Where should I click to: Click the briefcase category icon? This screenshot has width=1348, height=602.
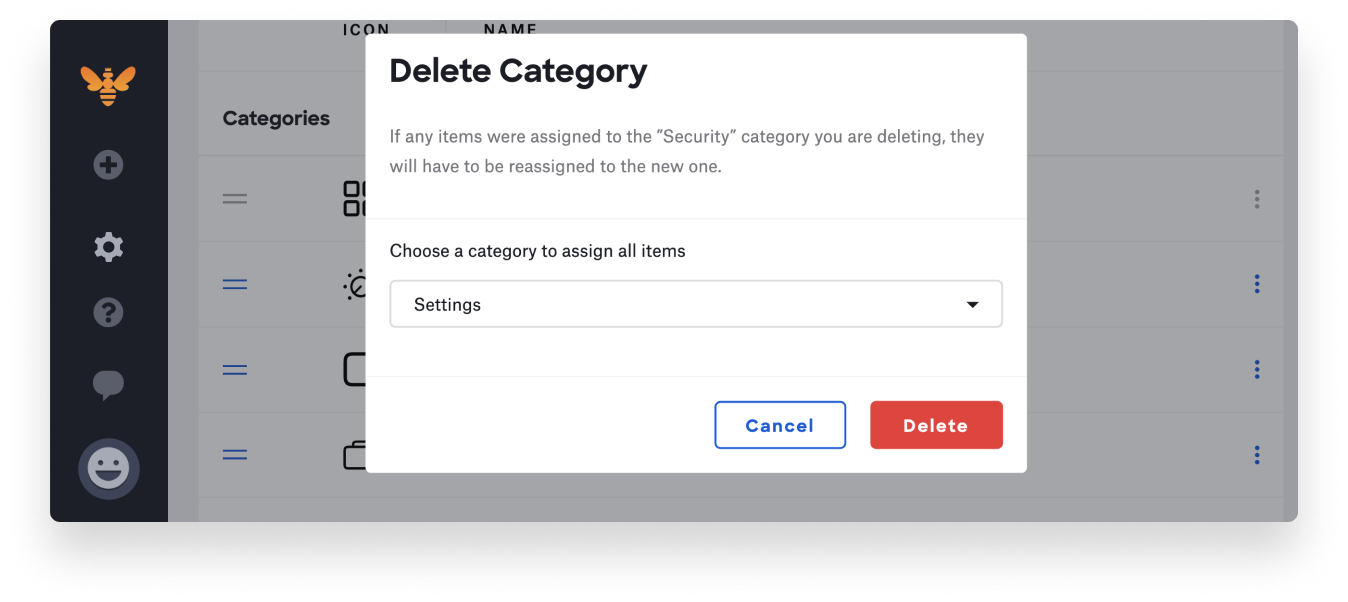coord(354,454)
